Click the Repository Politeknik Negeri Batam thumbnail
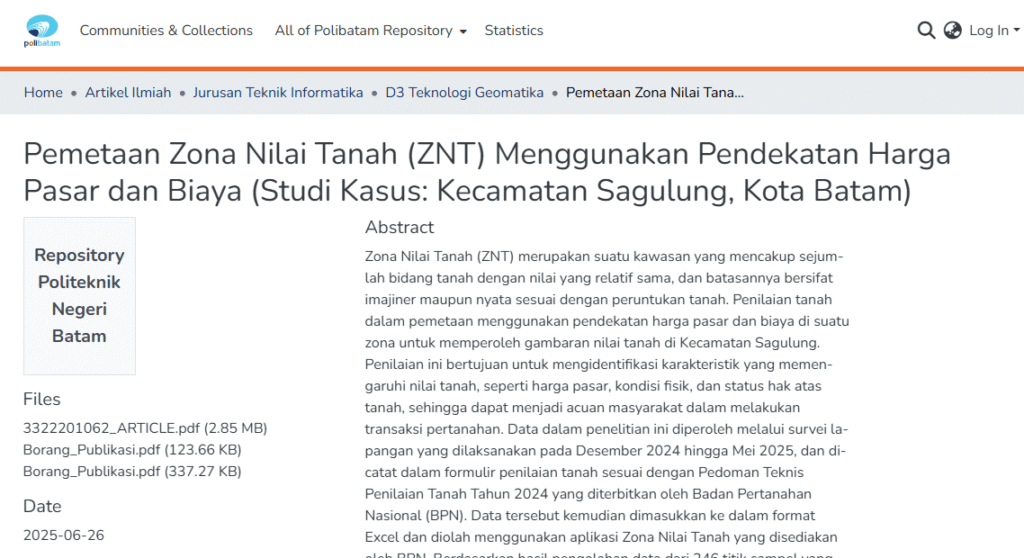Viewport: 1024px width, 558px height. pos(79,296)
